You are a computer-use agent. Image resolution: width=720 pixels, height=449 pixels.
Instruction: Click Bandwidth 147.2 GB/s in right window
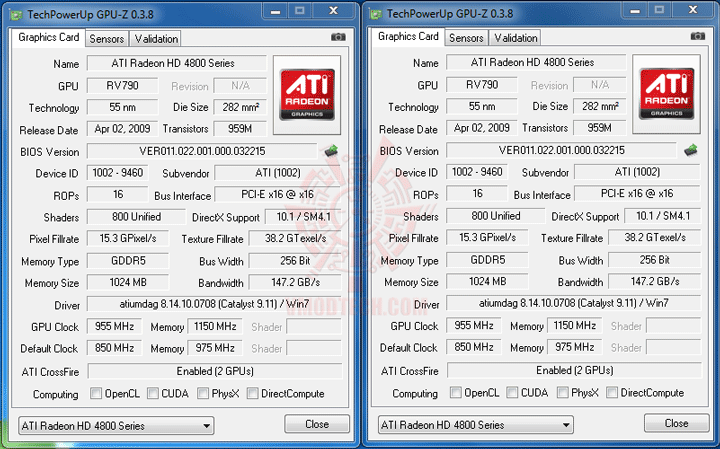pyautogui.click(x=655, y=281)
